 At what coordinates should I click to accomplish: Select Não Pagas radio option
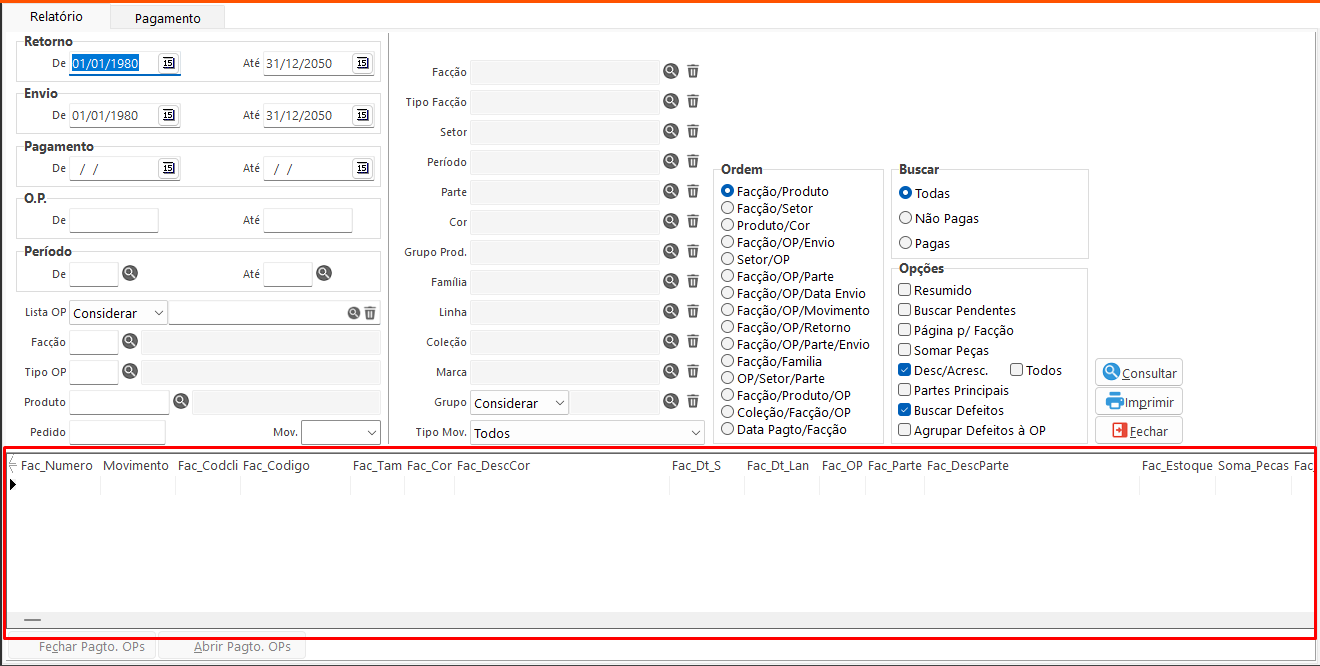[x=906, y=218]
